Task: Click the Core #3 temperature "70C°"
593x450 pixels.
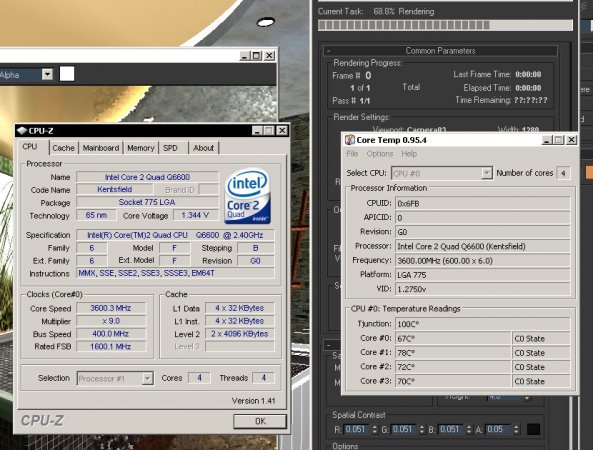Action: pyautogui.click(x=453, y=381)
